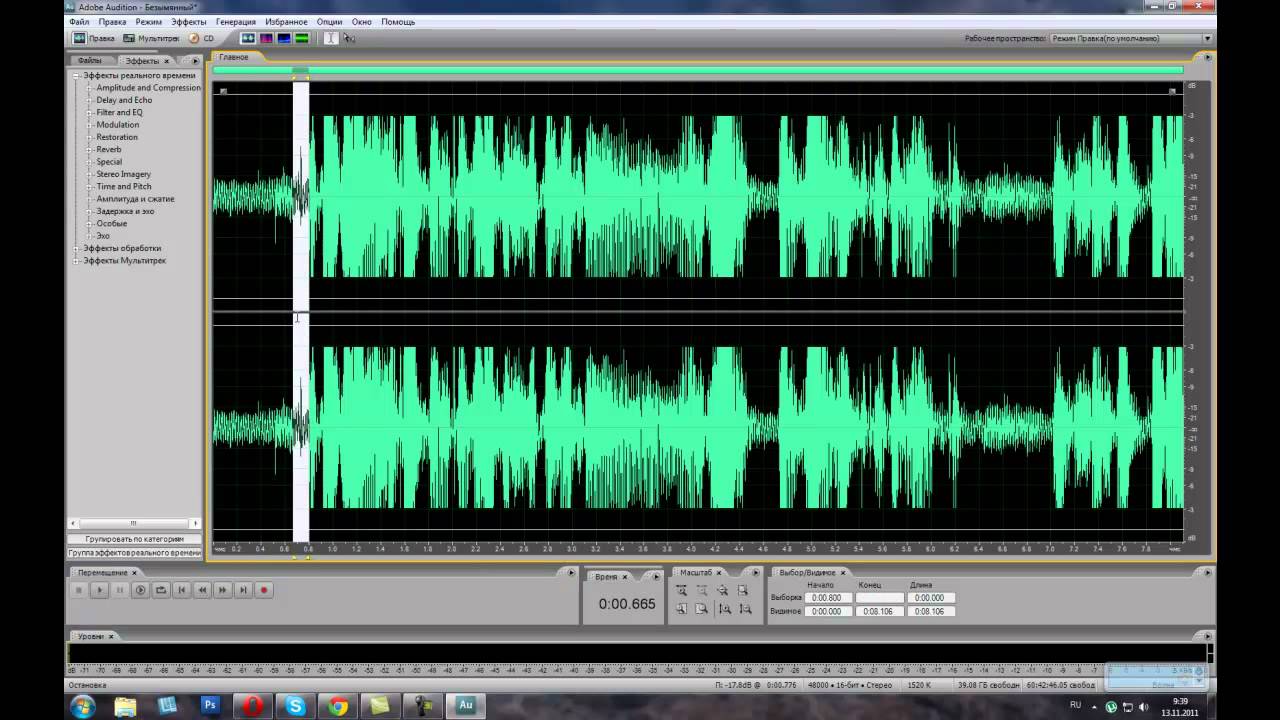This screenshot has width=1280, height=720.
Task: Zoom out full both axes icon
Action: (723, 590)
